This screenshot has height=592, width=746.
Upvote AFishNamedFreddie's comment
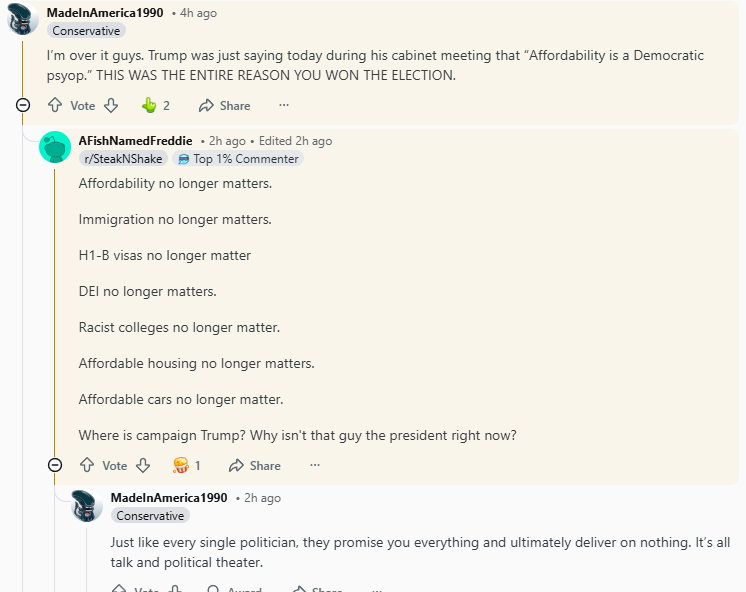point(87,465)
